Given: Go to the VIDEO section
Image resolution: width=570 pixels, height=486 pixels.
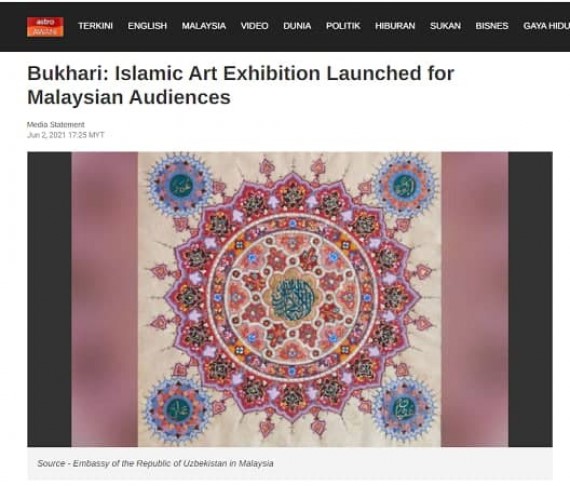Looking at the screenshot, I should (x=254, y=26).
